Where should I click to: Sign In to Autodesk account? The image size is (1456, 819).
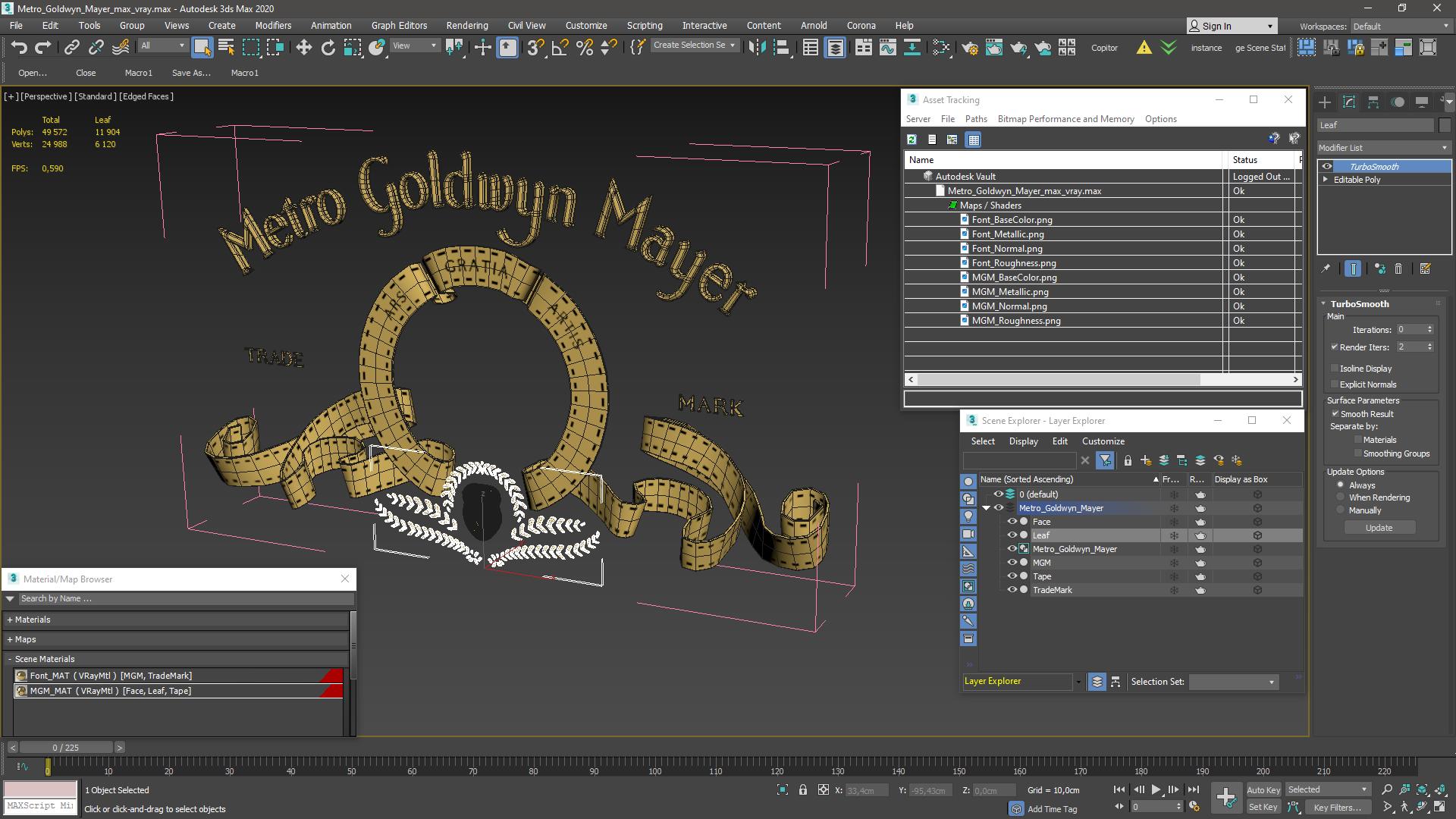[x=1232, y=26]
